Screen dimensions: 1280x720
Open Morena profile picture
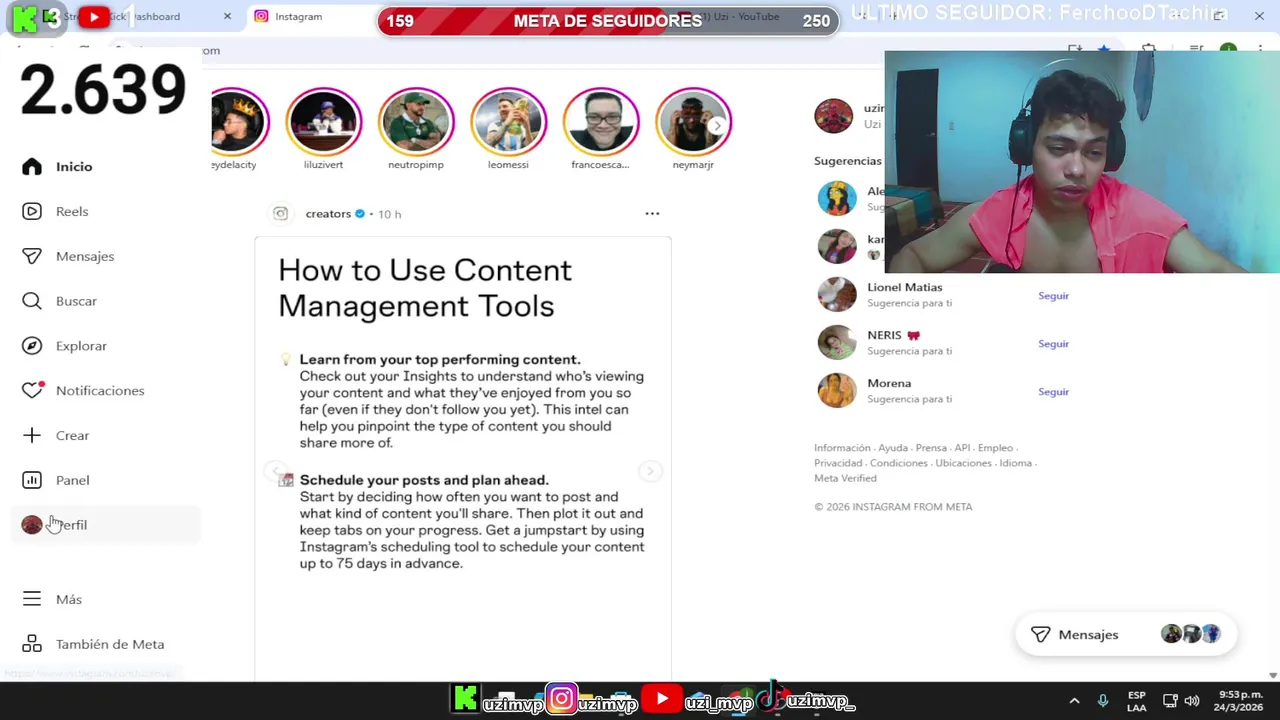pos(837,390)
